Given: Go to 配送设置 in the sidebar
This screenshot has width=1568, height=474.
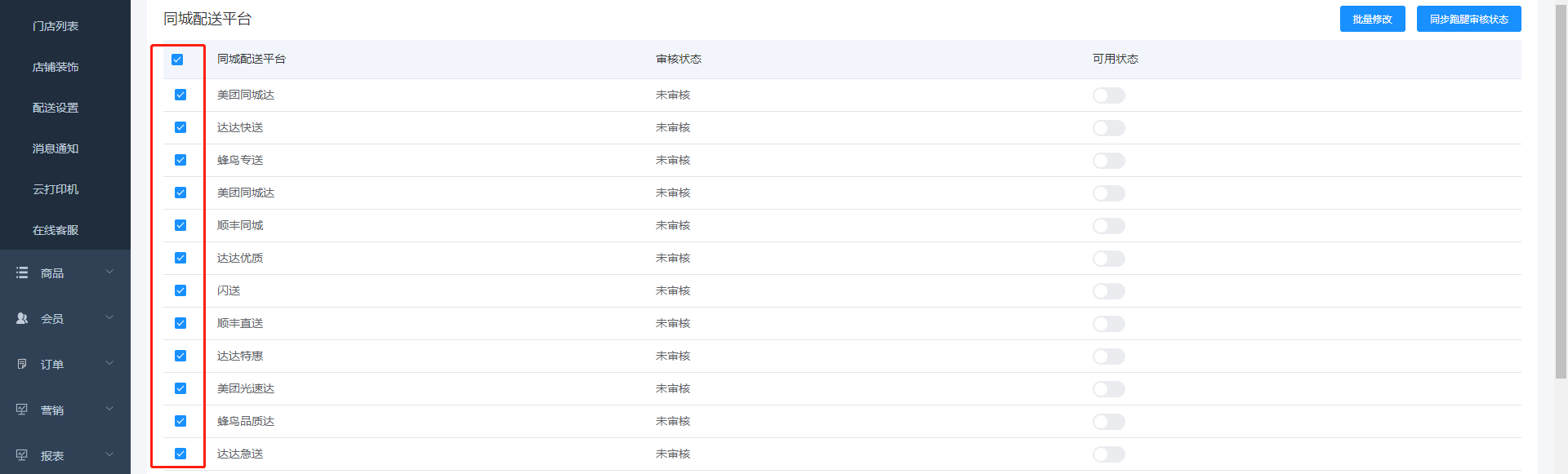Looking at the screenshot, I should (x=56, y=108).
